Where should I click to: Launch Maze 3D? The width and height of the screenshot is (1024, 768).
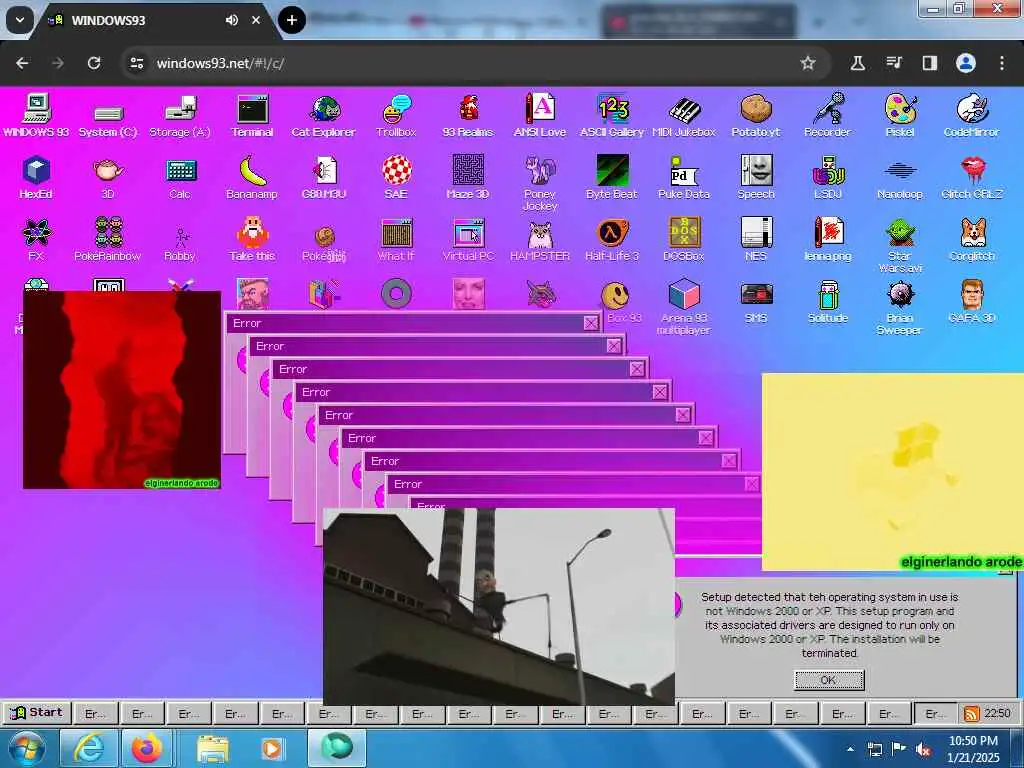click(x=468, y=177)
